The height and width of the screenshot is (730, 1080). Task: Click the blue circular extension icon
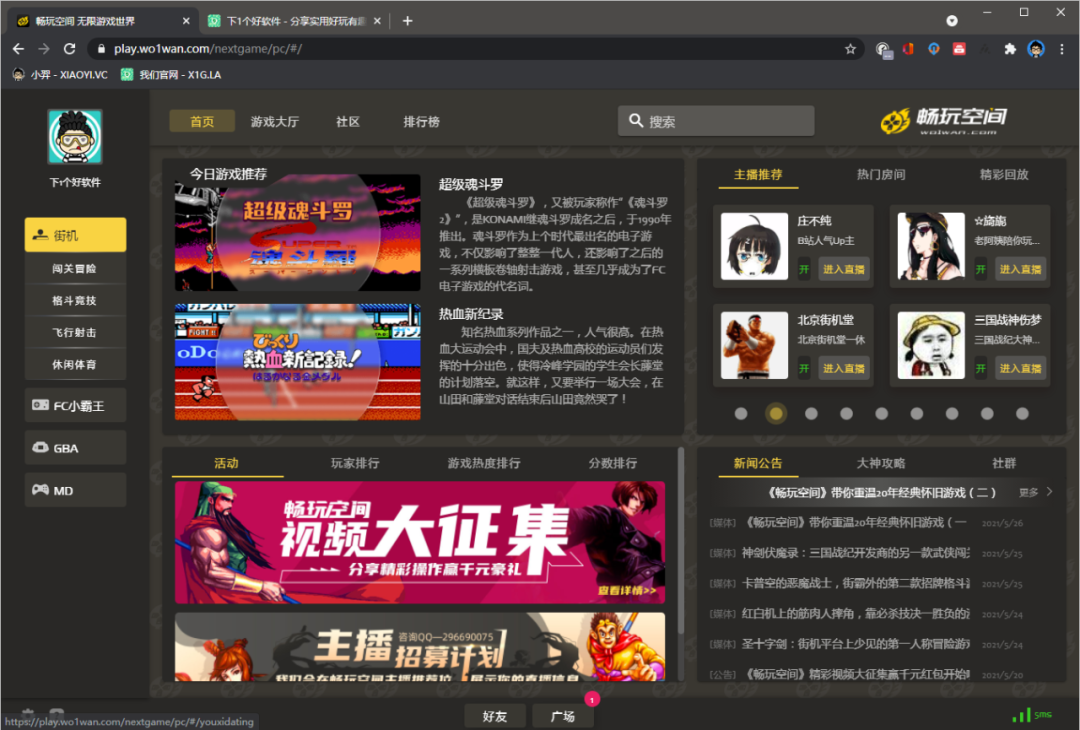[934, 49]
